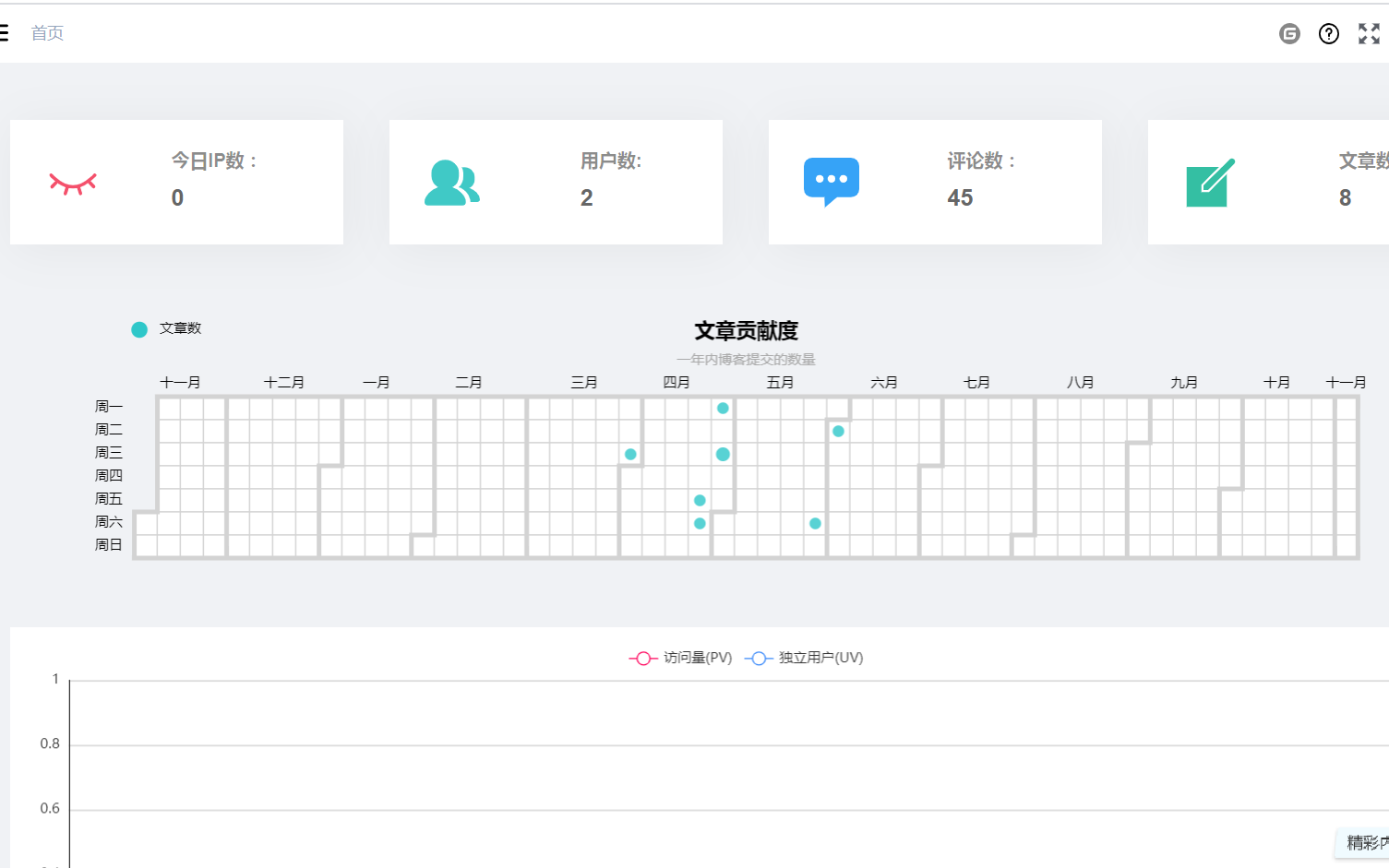Select the 用户数 value 2
This screenshot has width=1389, height=868.
(587, 197)
